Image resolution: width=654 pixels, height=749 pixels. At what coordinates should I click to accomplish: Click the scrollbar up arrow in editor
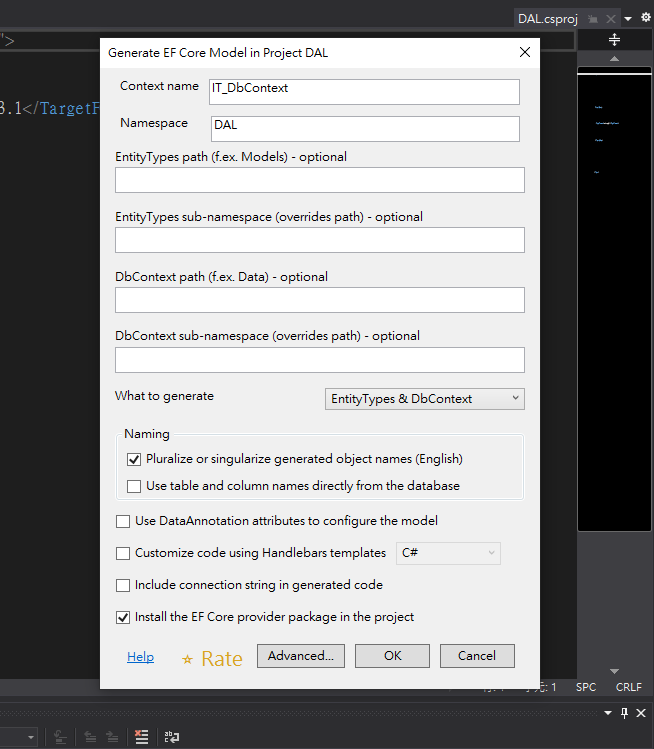(x=614, y=58)
